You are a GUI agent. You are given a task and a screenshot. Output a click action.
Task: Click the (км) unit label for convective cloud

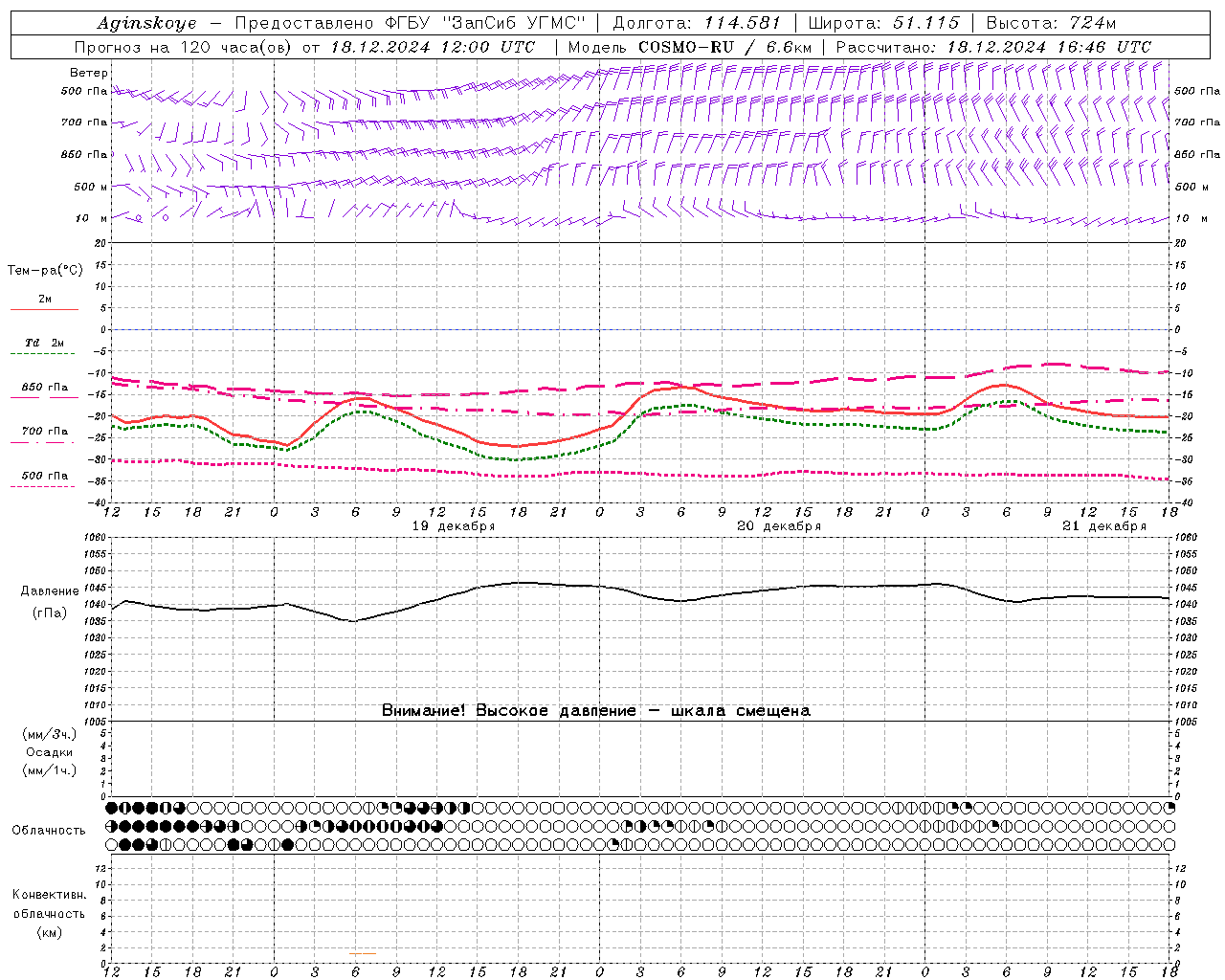pos(49,931)
